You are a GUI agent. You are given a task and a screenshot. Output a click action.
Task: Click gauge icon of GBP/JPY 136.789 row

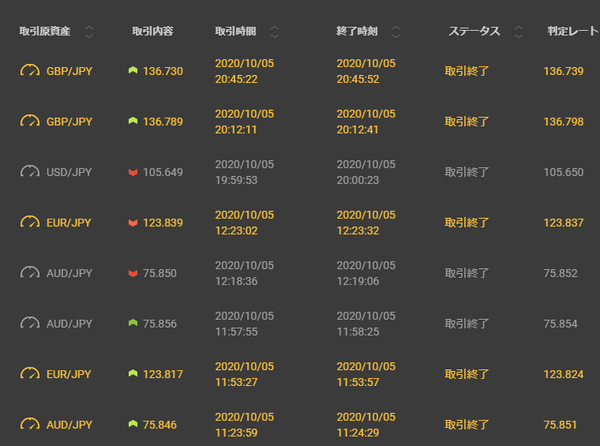point(30,121)
